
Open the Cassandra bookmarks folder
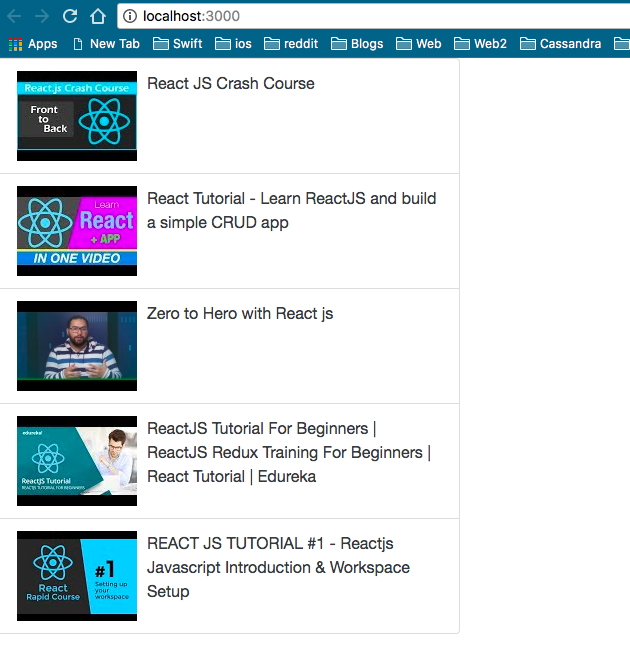(561, 44)
